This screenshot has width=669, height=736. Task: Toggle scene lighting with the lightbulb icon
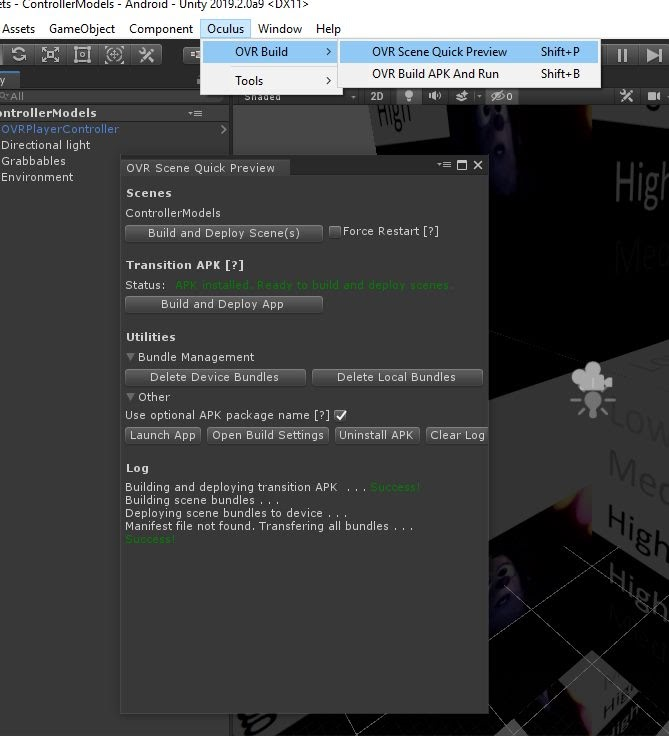point(408,96)
